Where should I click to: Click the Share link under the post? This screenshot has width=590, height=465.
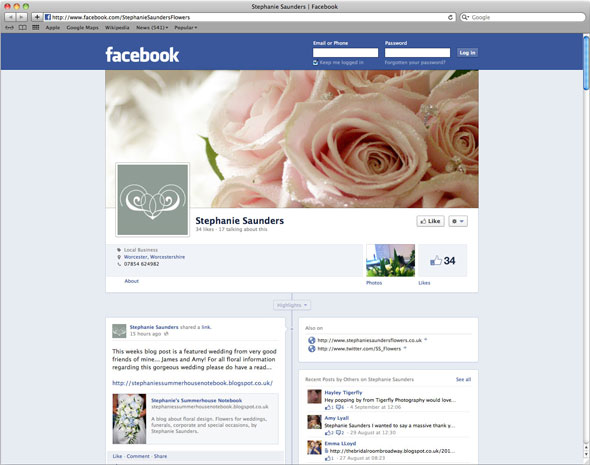pos(160,456)
